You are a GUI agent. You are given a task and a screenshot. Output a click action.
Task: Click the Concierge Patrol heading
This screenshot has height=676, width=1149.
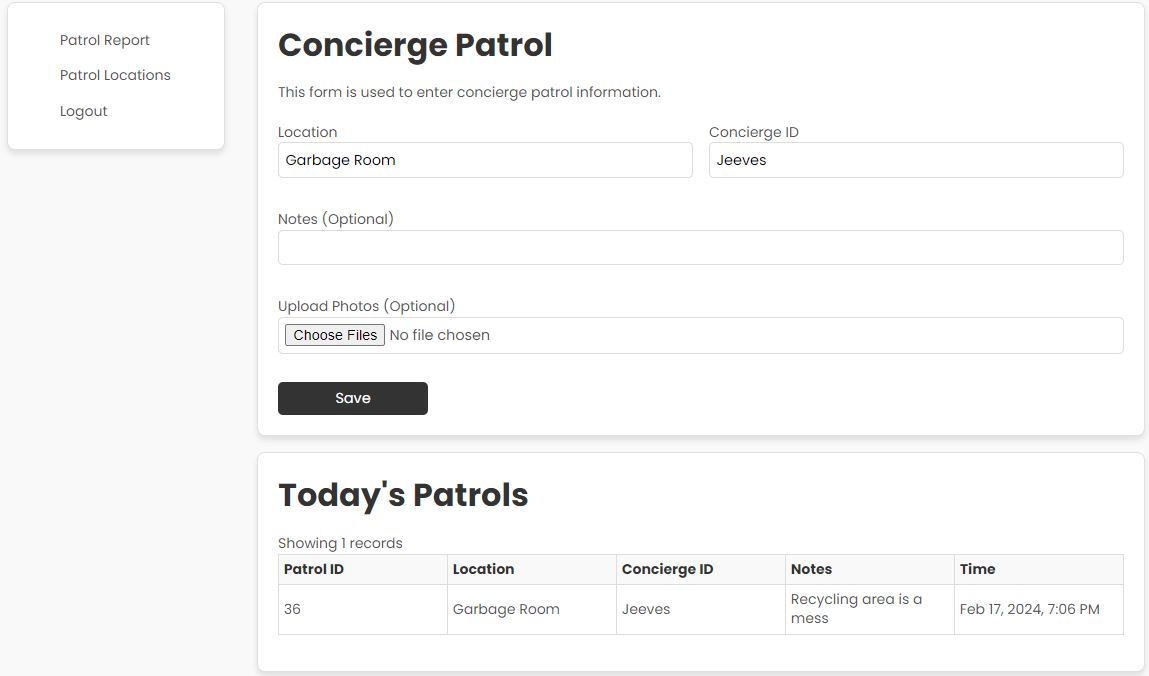[415, 45]
